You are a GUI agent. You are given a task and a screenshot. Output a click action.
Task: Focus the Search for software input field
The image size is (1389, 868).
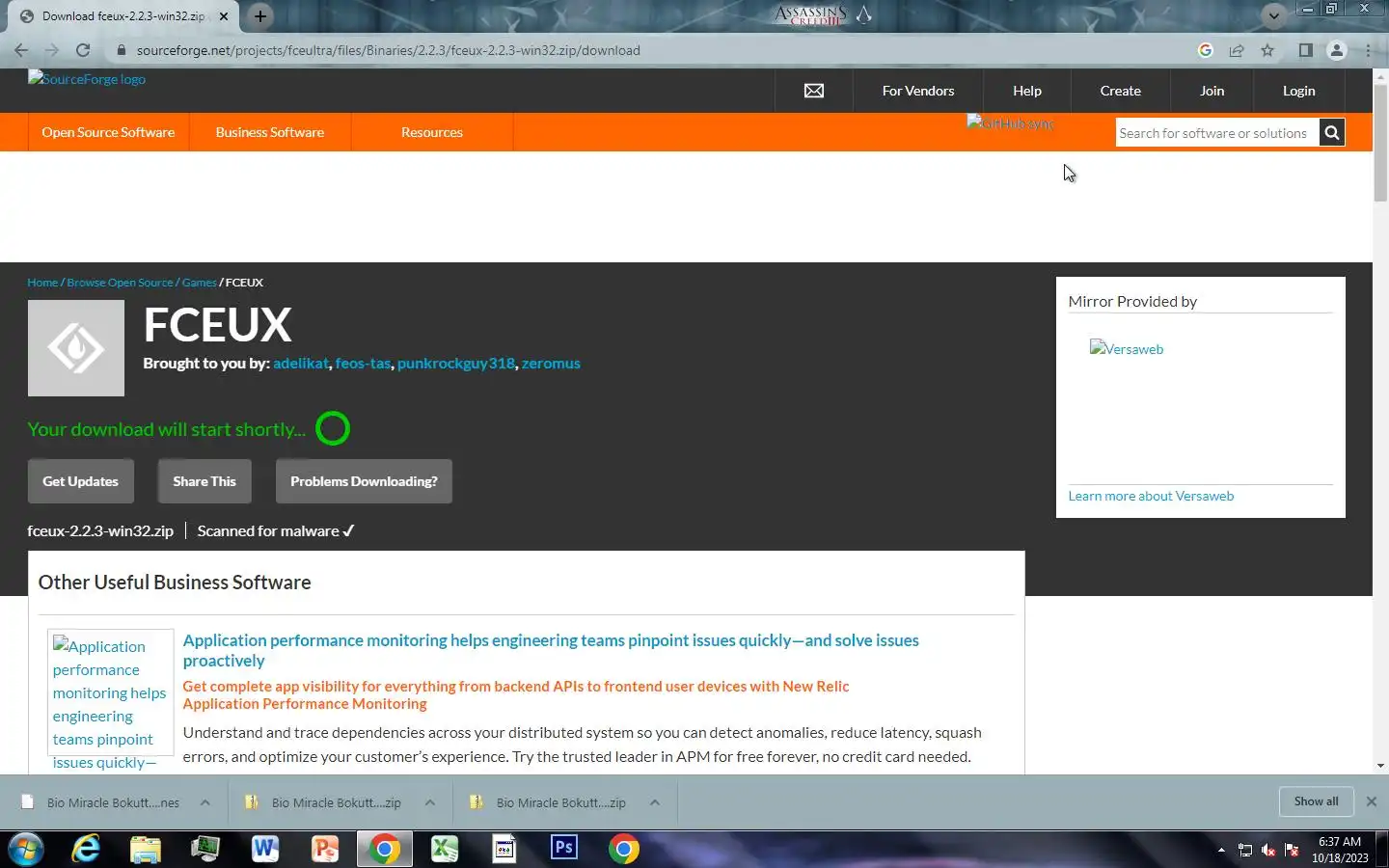point(1217,133)
